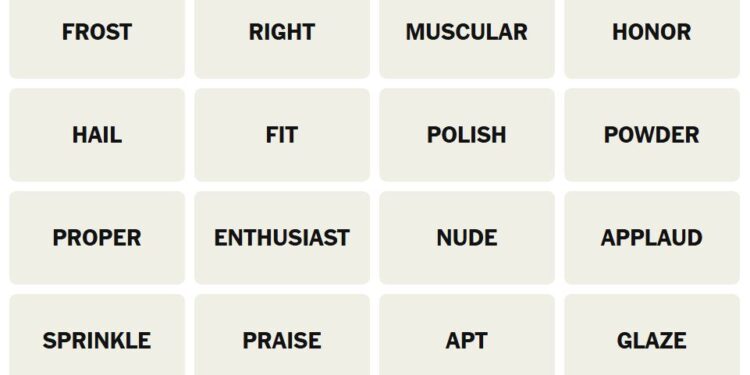
Task: Pick the ENTHUSIAST tile
Action: click(x=282, y=238)
